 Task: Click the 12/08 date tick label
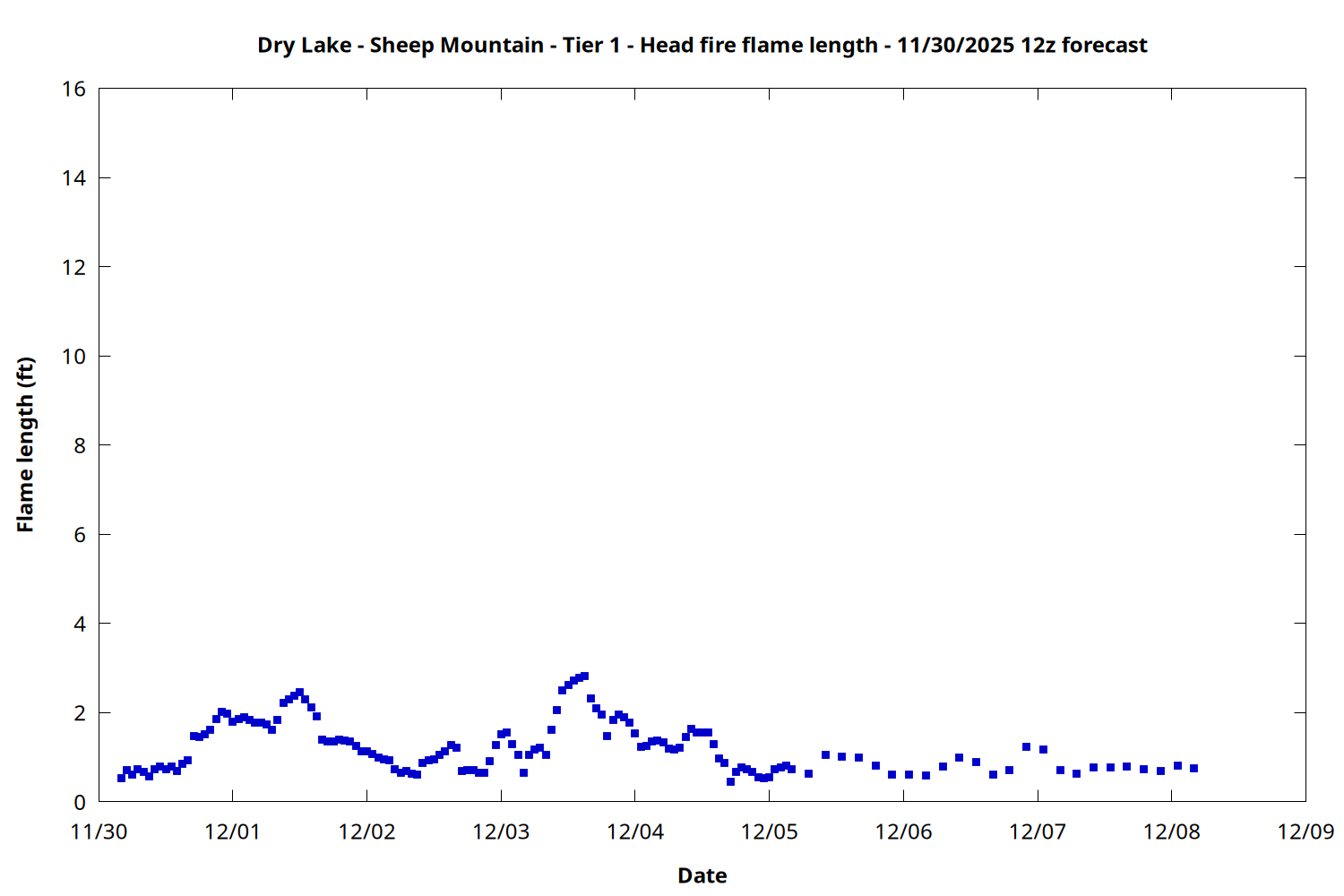click(1171, 831)
